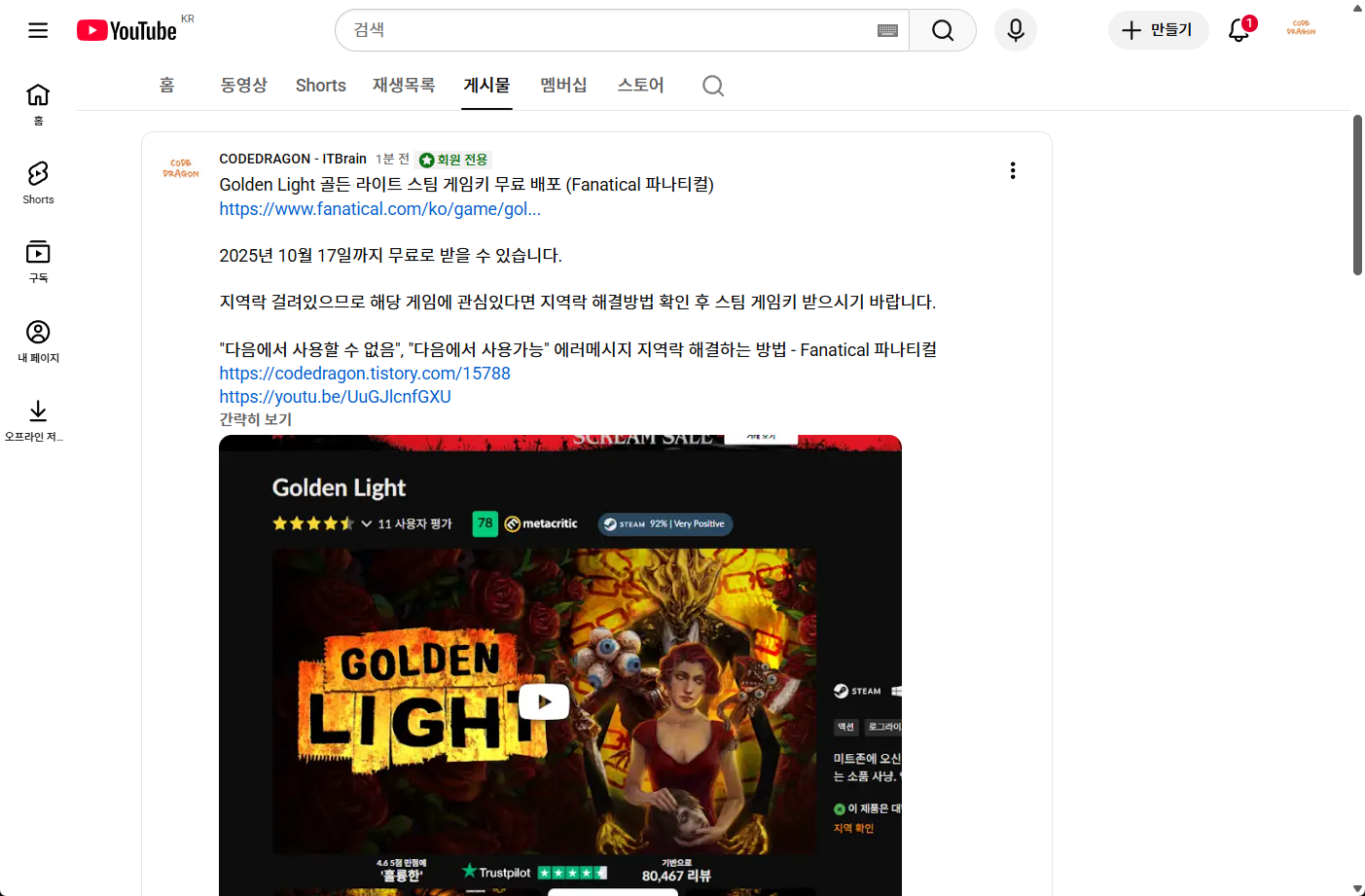The width and height of the screenshot is (1365, 896).
Task: Open Shorts in the left sidebar
Action: 38,183
